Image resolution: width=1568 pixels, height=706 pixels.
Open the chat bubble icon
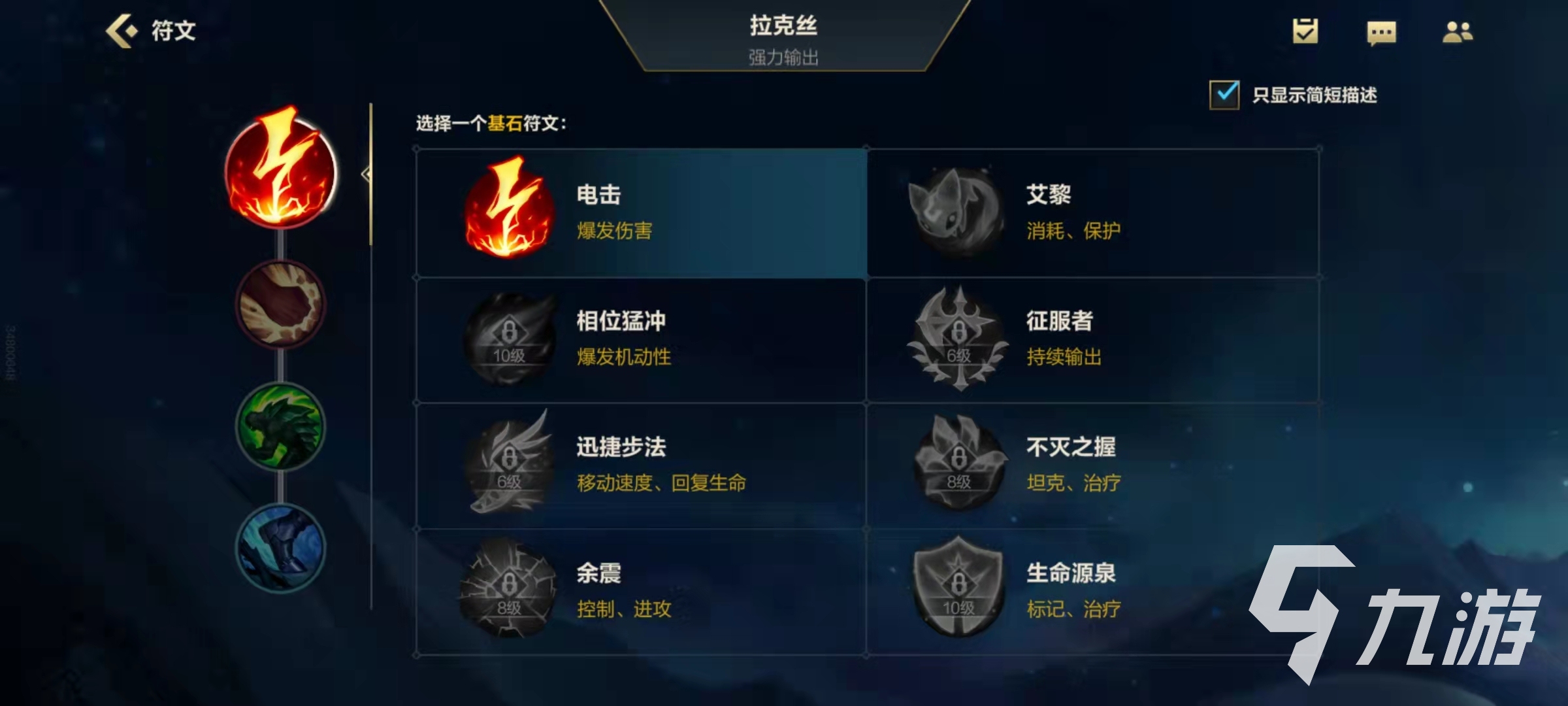pos(1381,32)
